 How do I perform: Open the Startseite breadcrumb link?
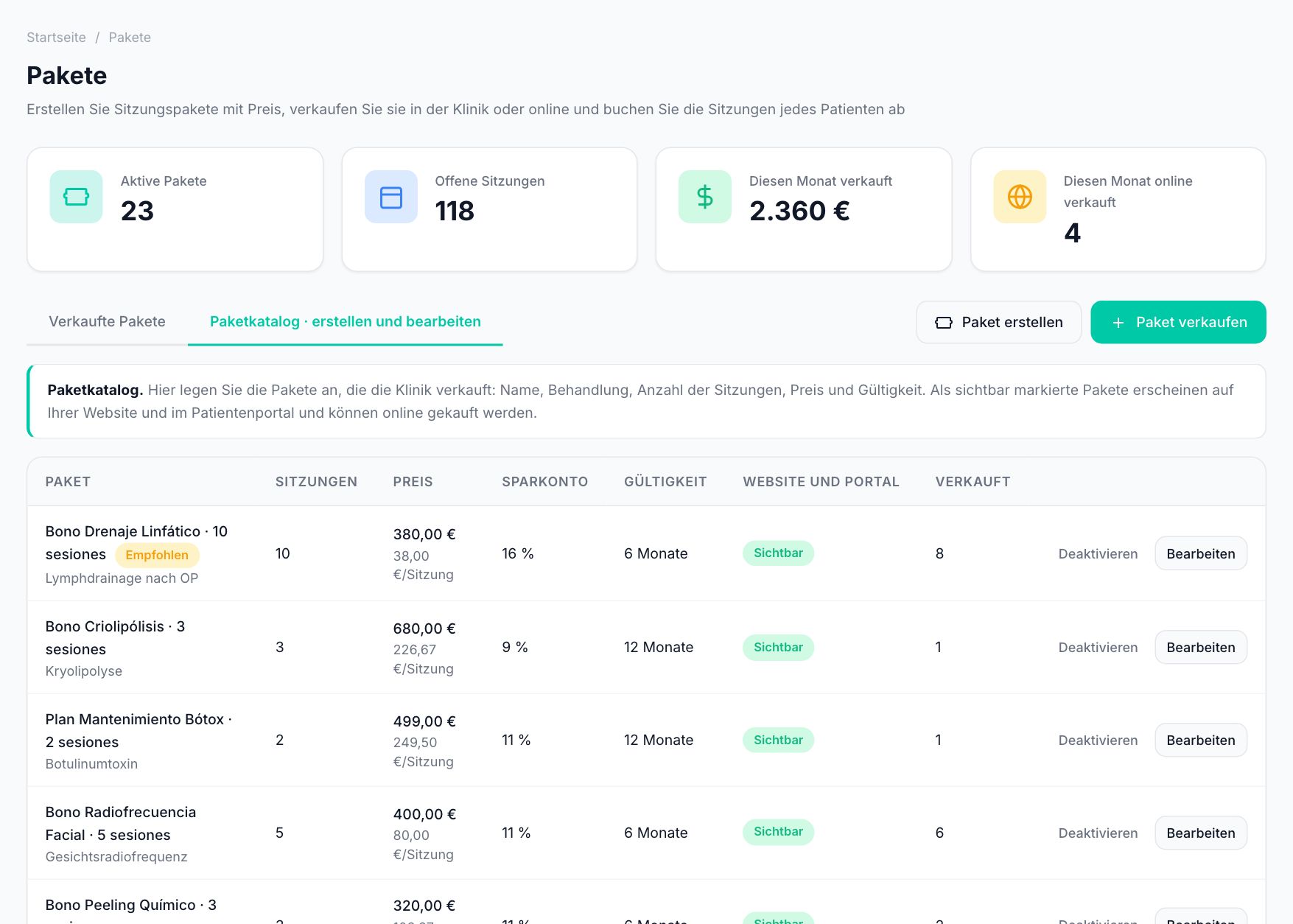[x=56, y=38]
